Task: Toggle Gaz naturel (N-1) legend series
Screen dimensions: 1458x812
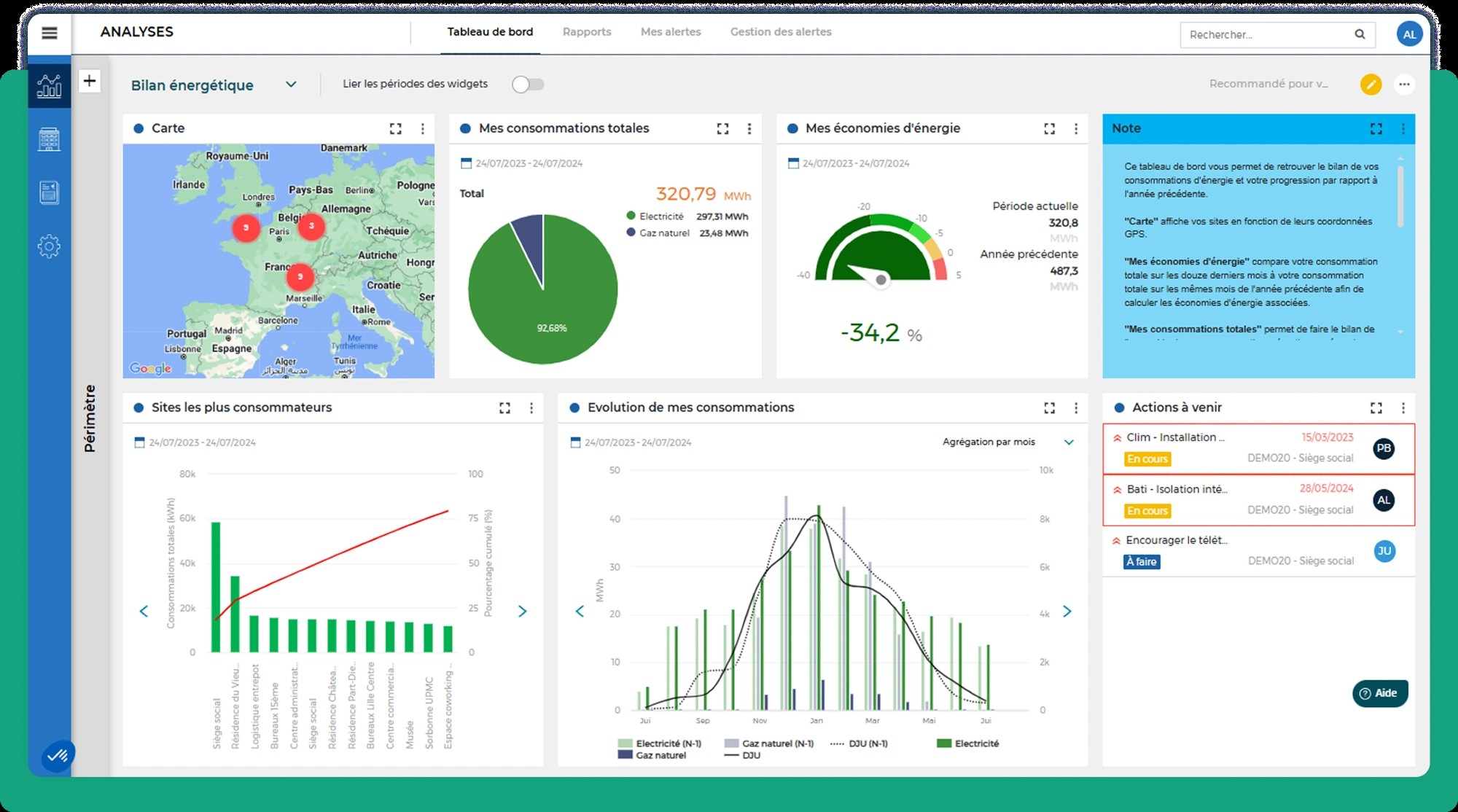Action: pos(769,743)
